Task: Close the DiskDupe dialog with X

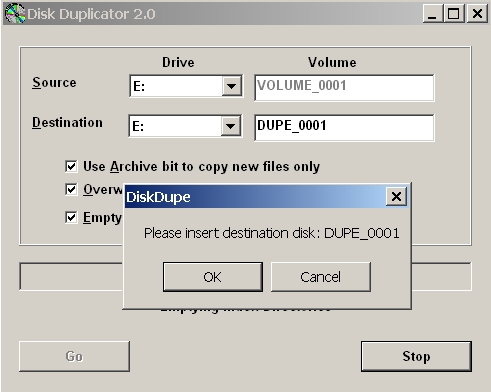Action: pos(396,197)
